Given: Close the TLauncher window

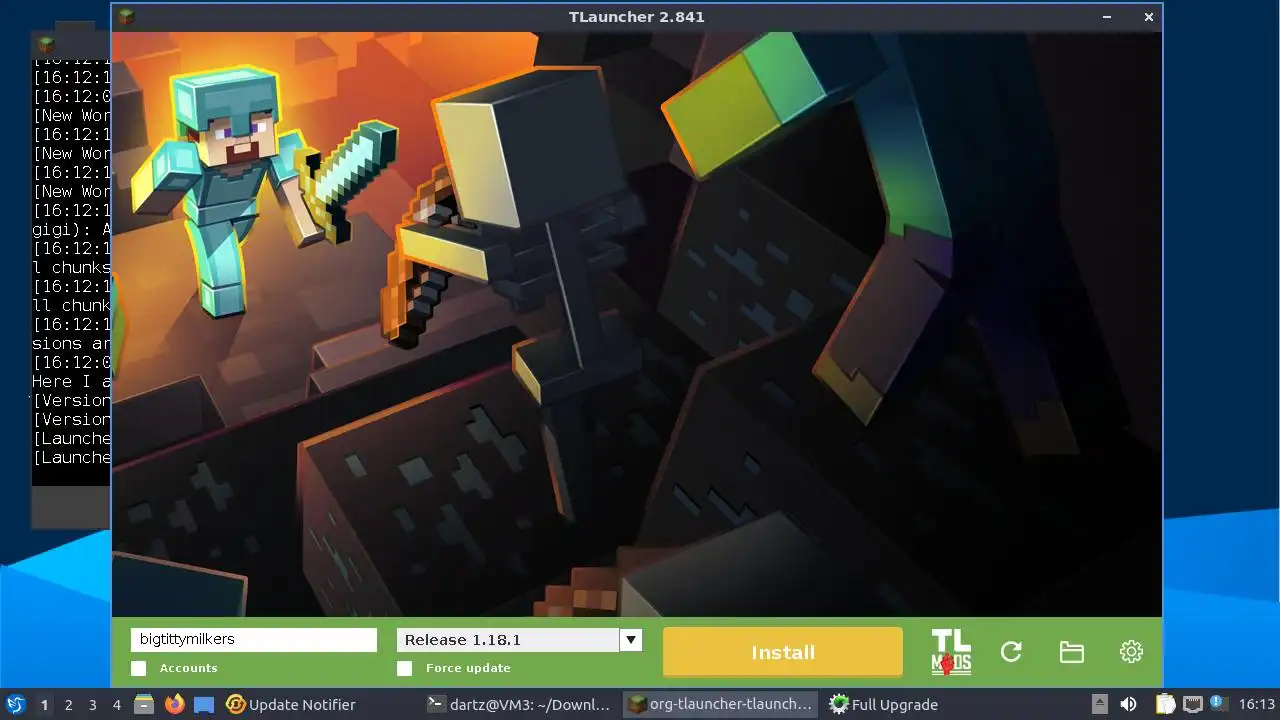Looking at the screenshot, I should click(x=1148, y=17).
